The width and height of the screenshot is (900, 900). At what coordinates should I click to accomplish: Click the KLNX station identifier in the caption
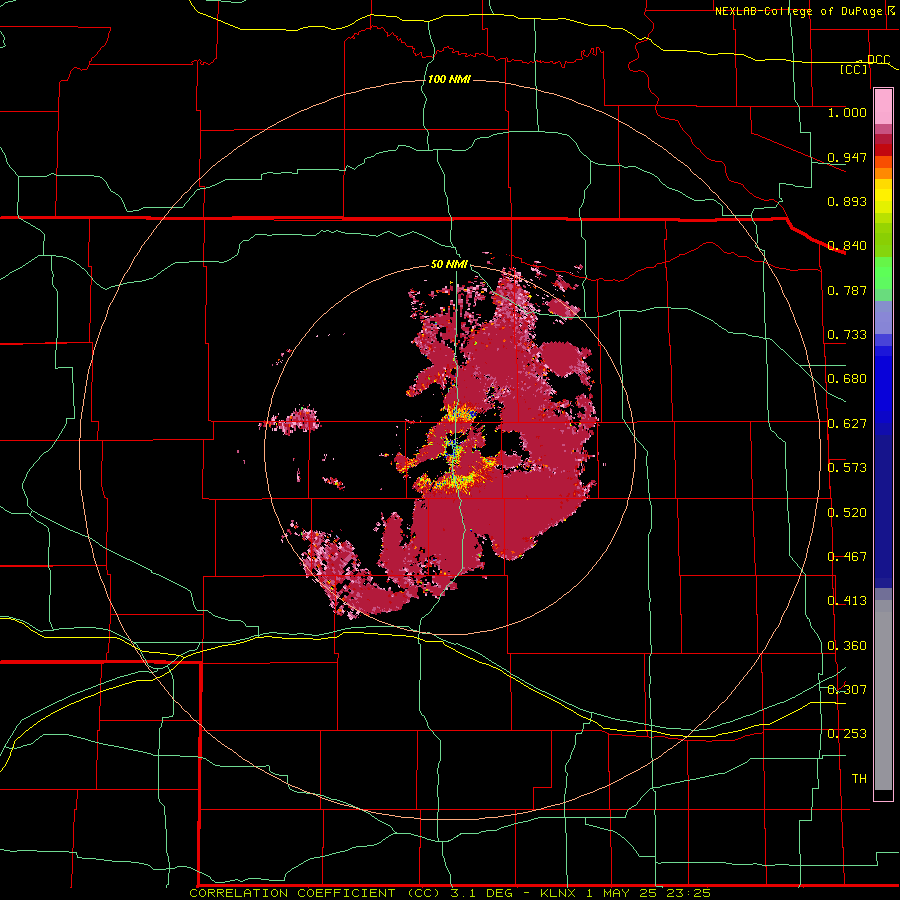559,893
